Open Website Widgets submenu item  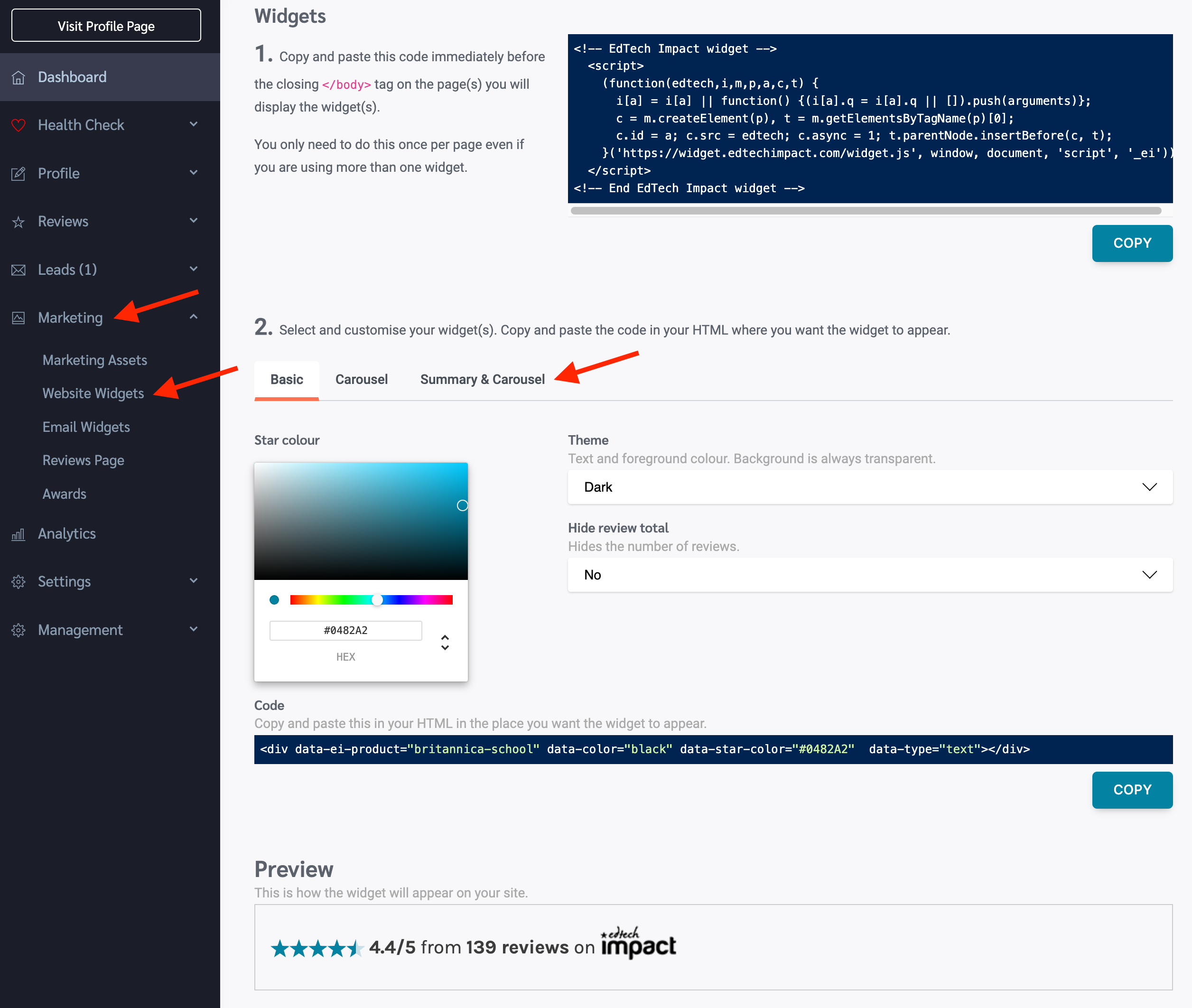(93, 394)
